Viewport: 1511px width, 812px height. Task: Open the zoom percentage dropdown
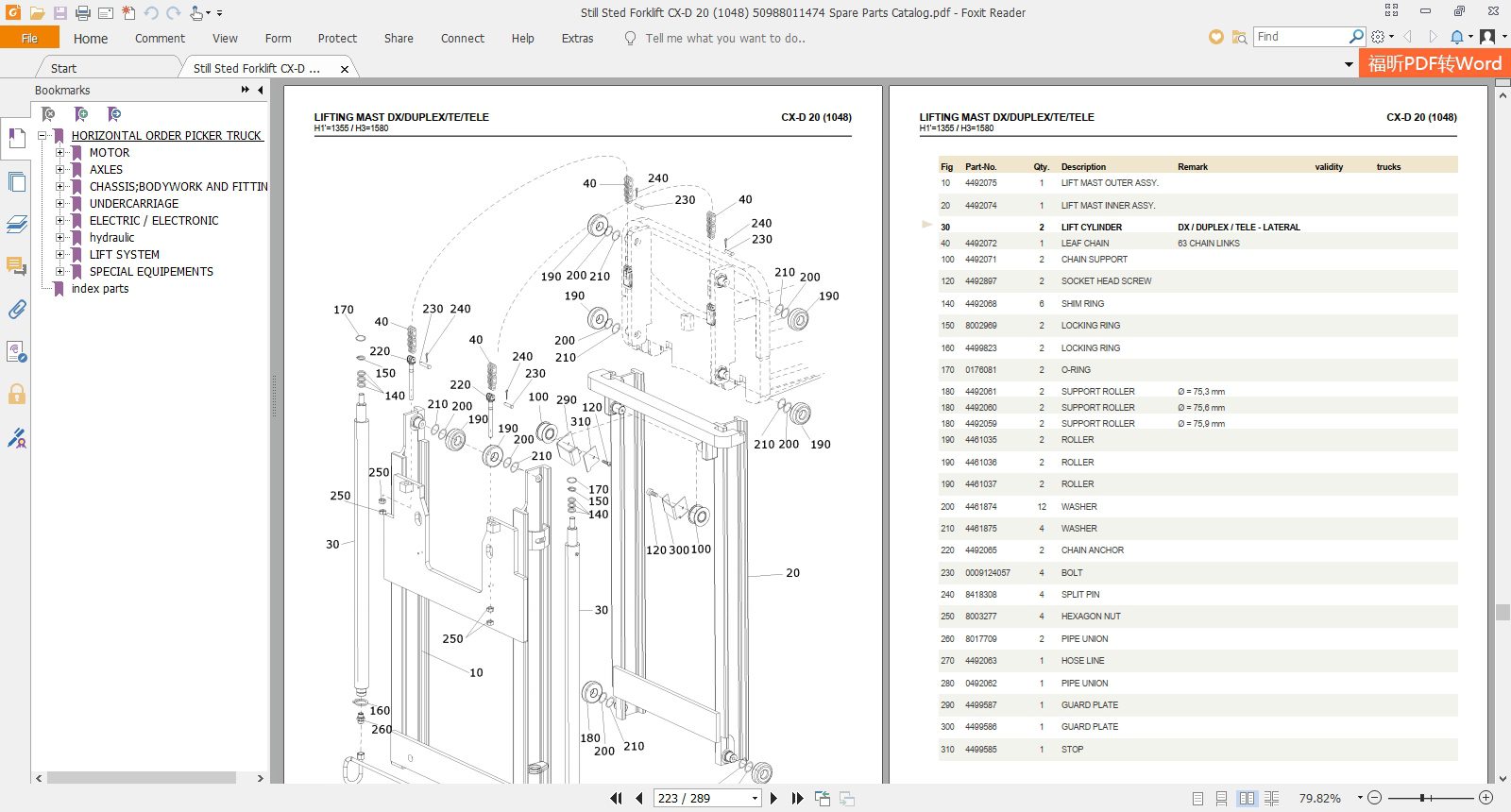(x=1360, y=798)
